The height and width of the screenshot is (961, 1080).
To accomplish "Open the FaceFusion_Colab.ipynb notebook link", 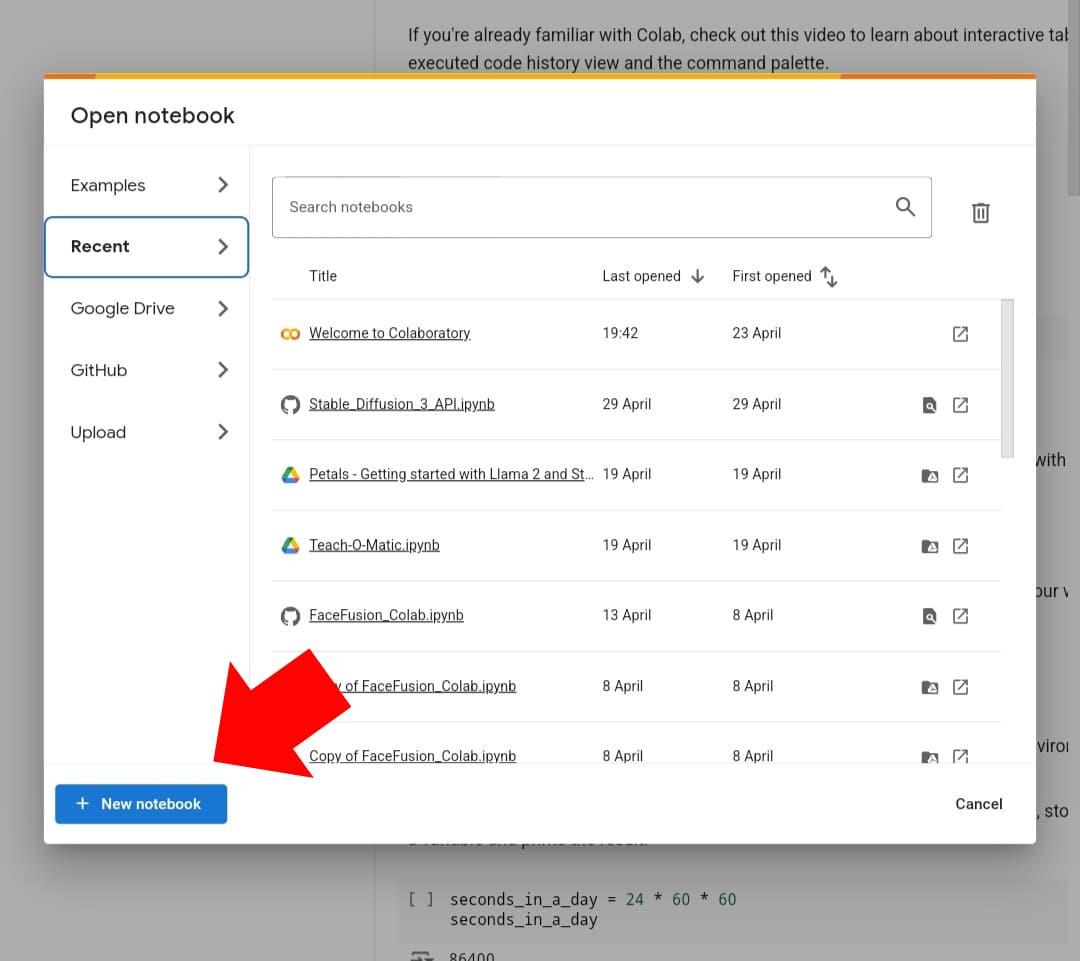I will point(386,616).
